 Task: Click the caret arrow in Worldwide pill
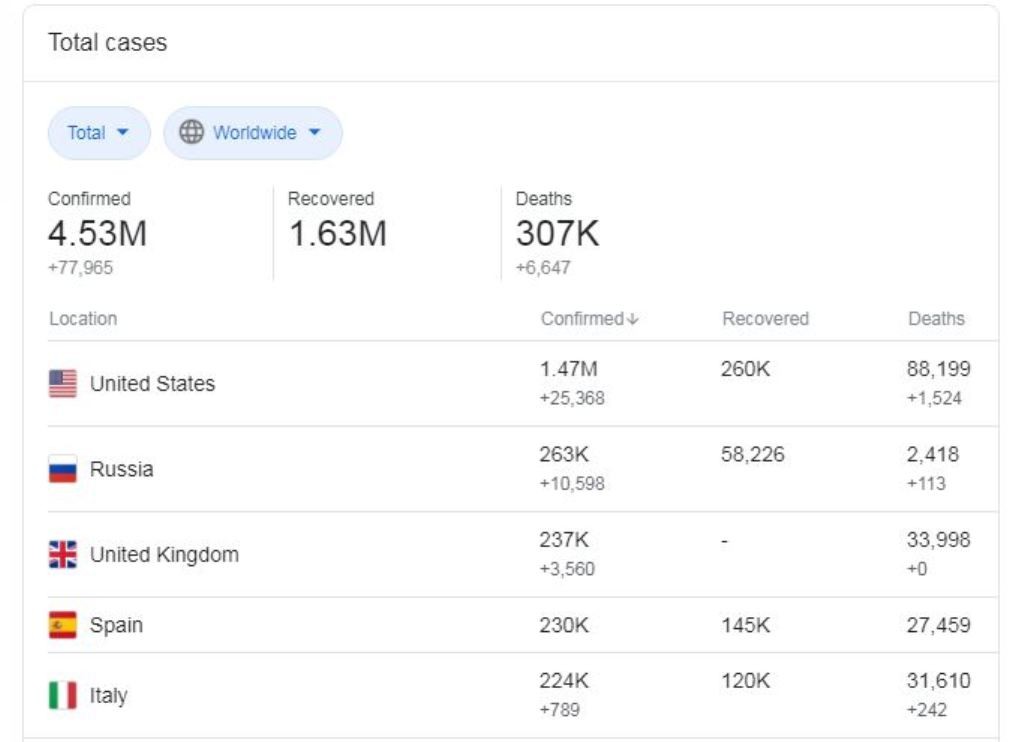[x=315, y=133]
